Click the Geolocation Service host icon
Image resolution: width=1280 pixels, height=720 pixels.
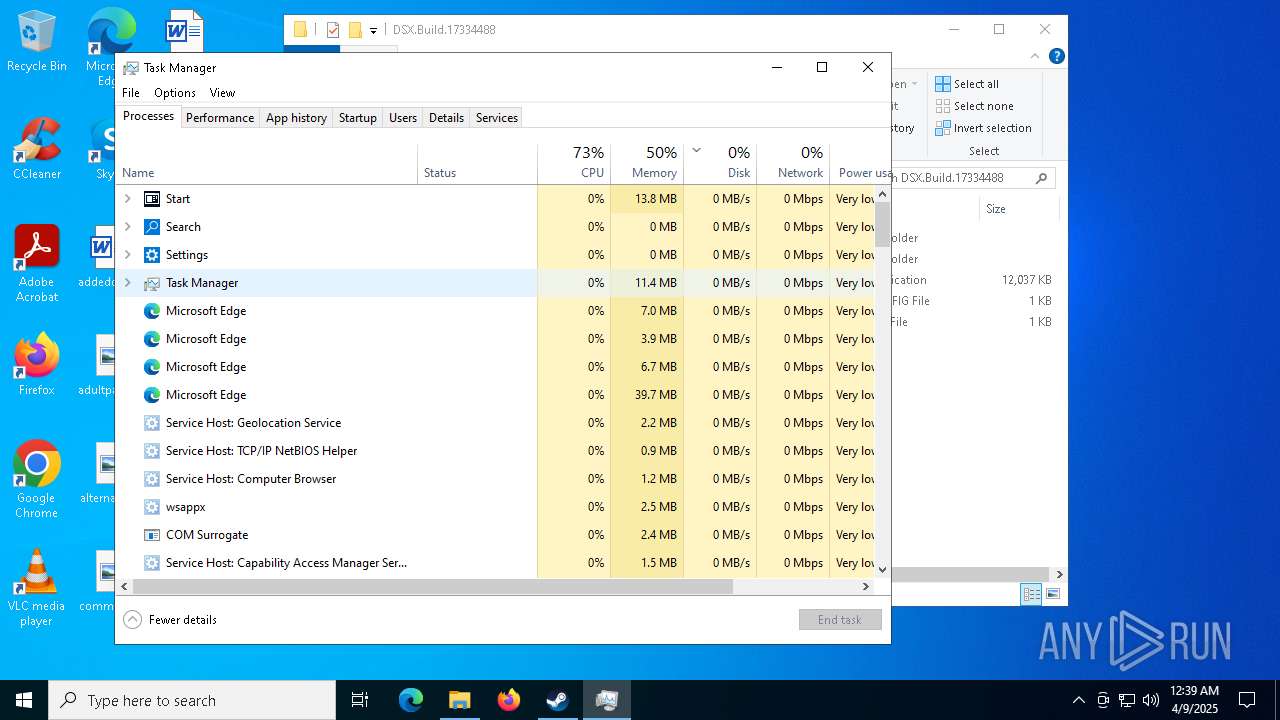(x=152, y=423)
